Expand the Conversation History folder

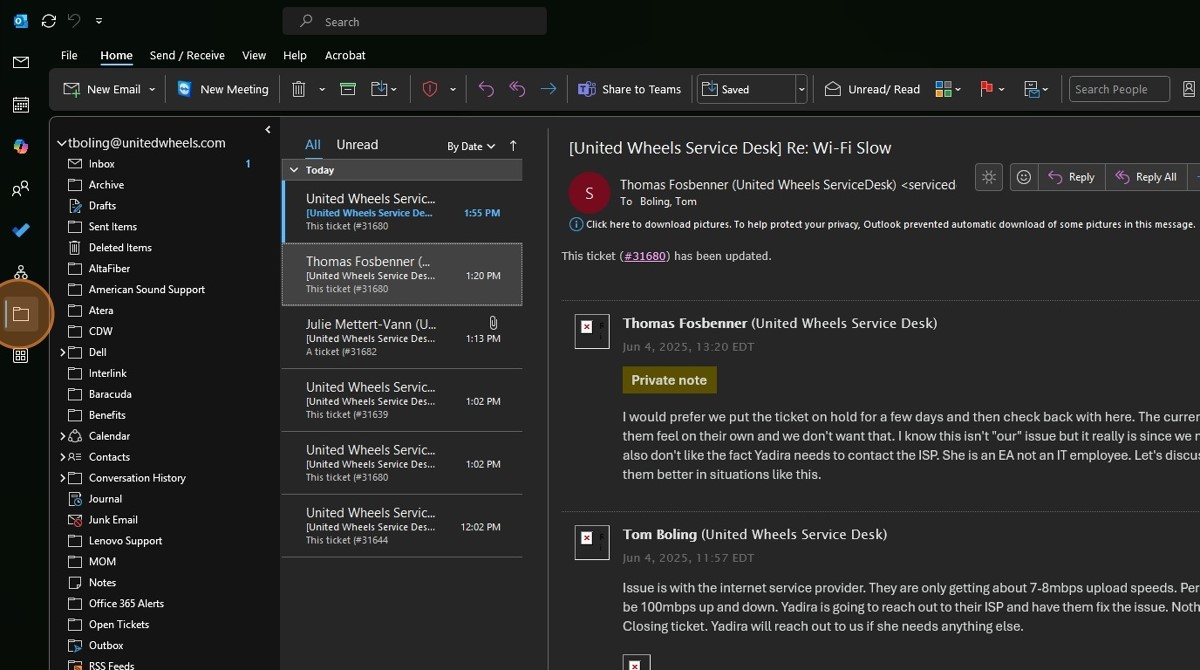coord(63,478)
